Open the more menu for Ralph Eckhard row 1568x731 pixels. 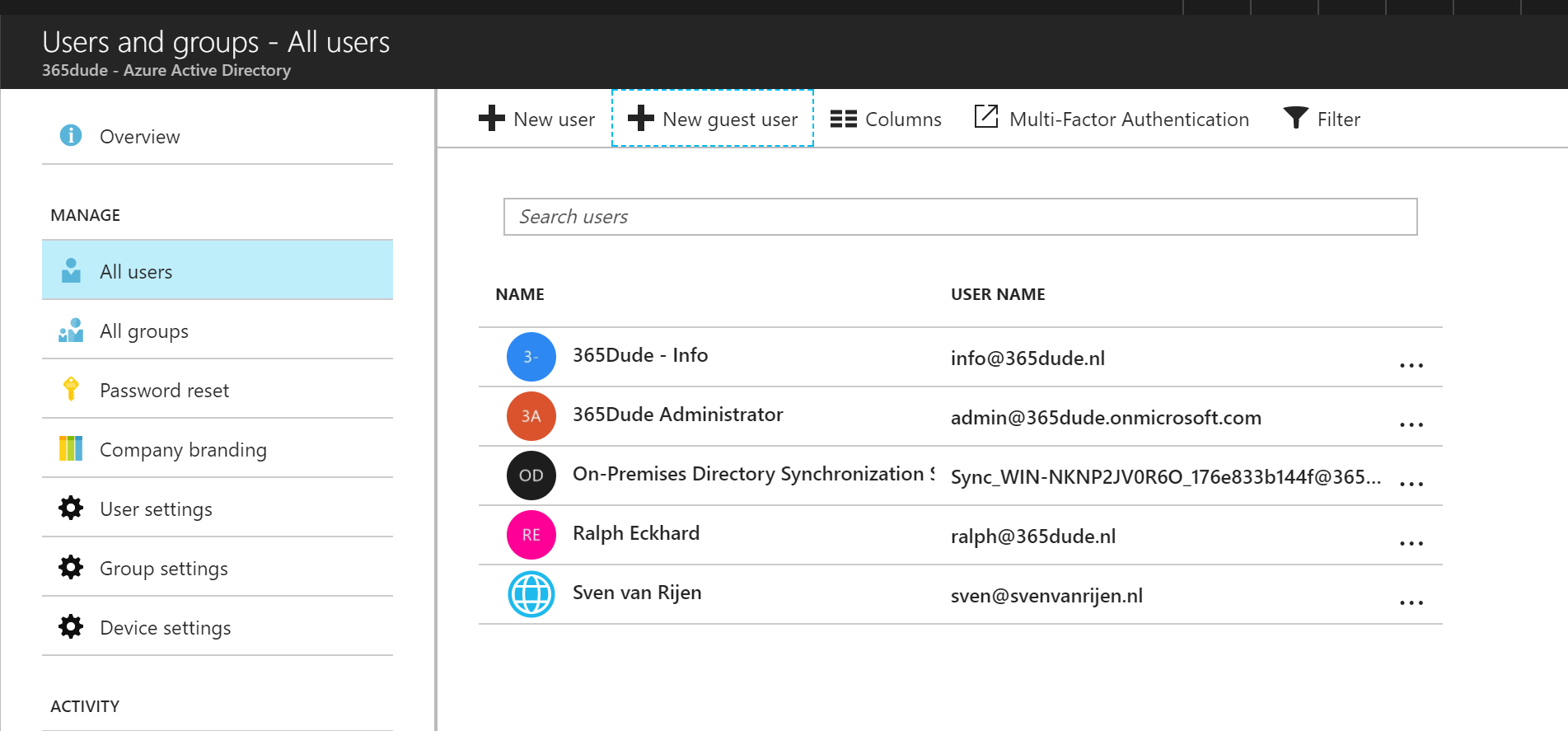point(1411,543)
